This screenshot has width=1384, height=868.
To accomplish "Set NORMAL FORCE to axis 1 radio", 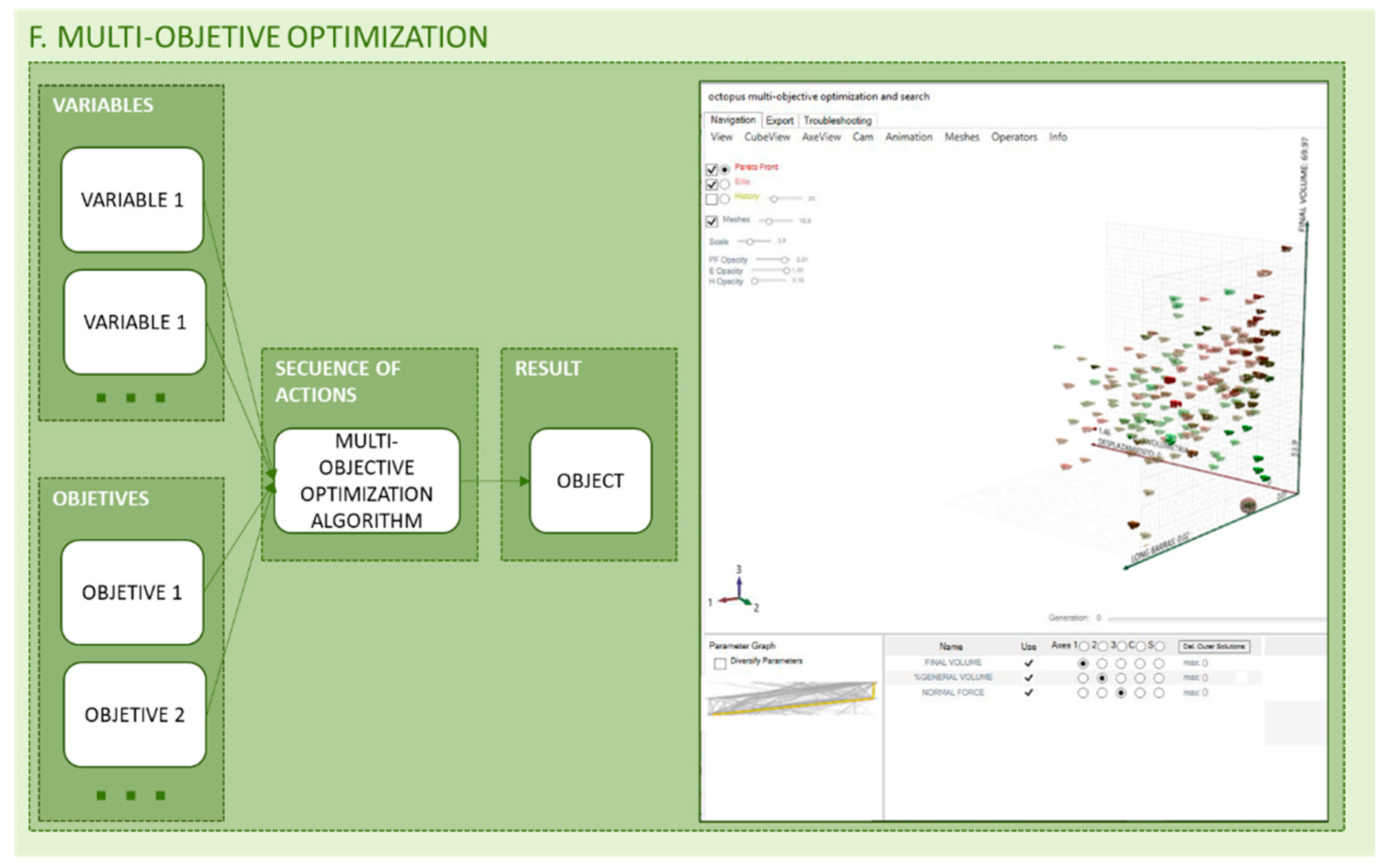I will point(1083,693).
